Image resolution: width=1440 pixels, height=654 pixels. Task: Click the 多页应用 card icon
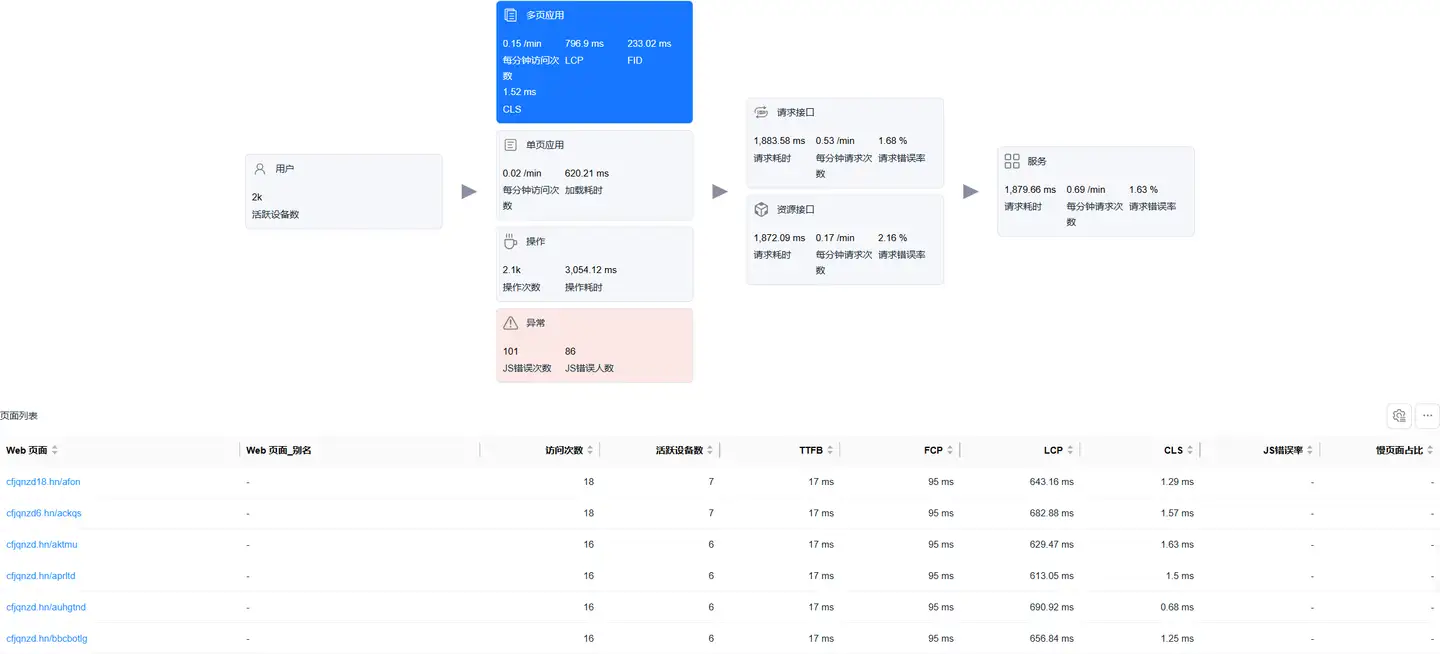[510, 16]
